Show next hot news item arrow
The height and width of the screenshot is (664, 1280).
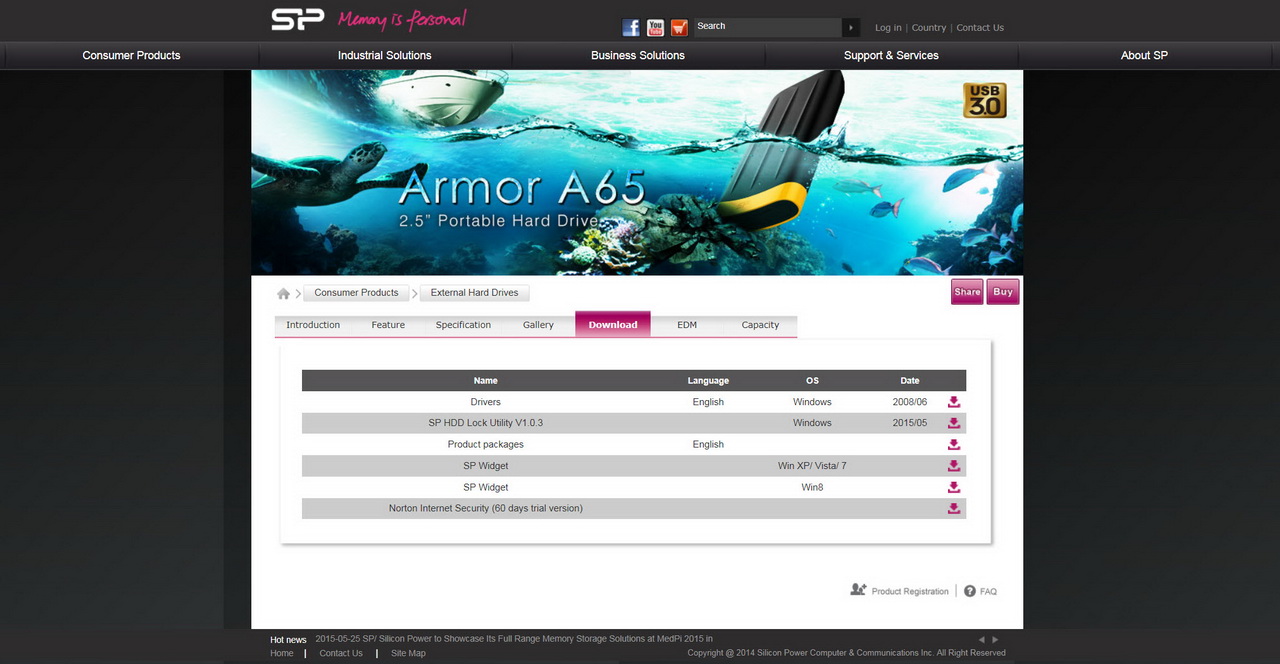[x=995, y=639]
